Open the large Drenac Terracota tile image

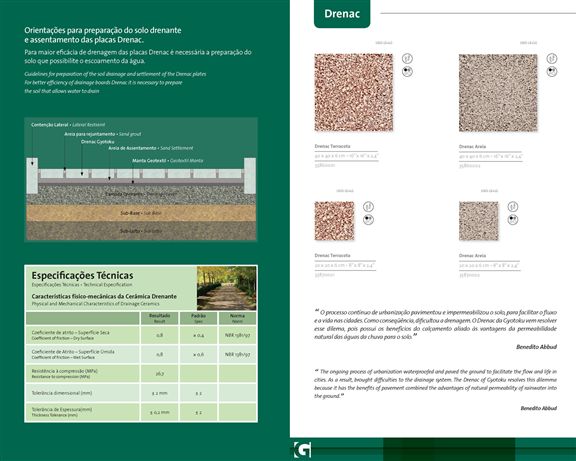(x=354, y=93)
